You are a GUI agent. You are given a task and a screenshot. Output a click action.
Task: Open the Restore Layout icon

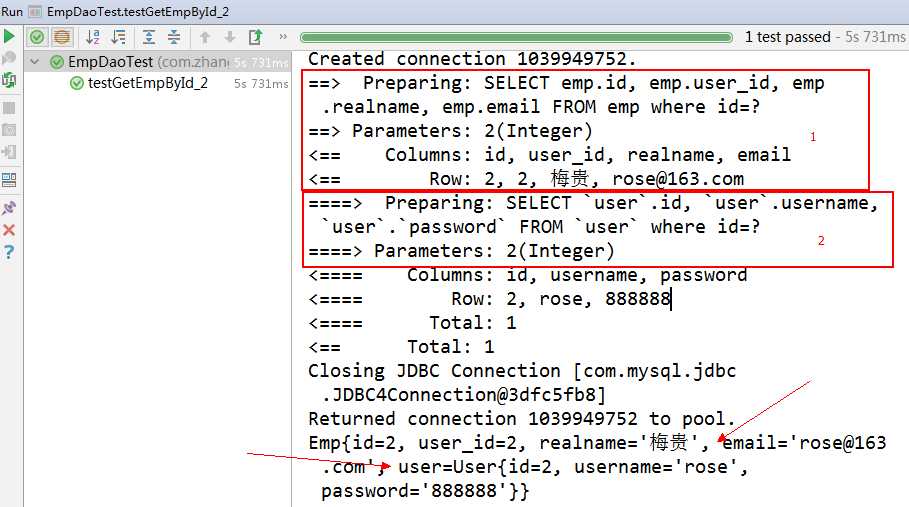click(9, 180)
